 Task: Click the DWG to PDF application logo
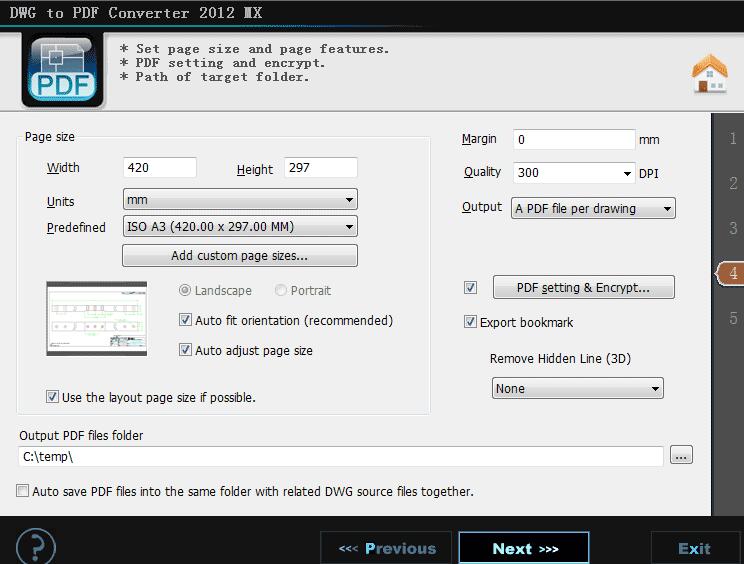(x=62, y=70)
